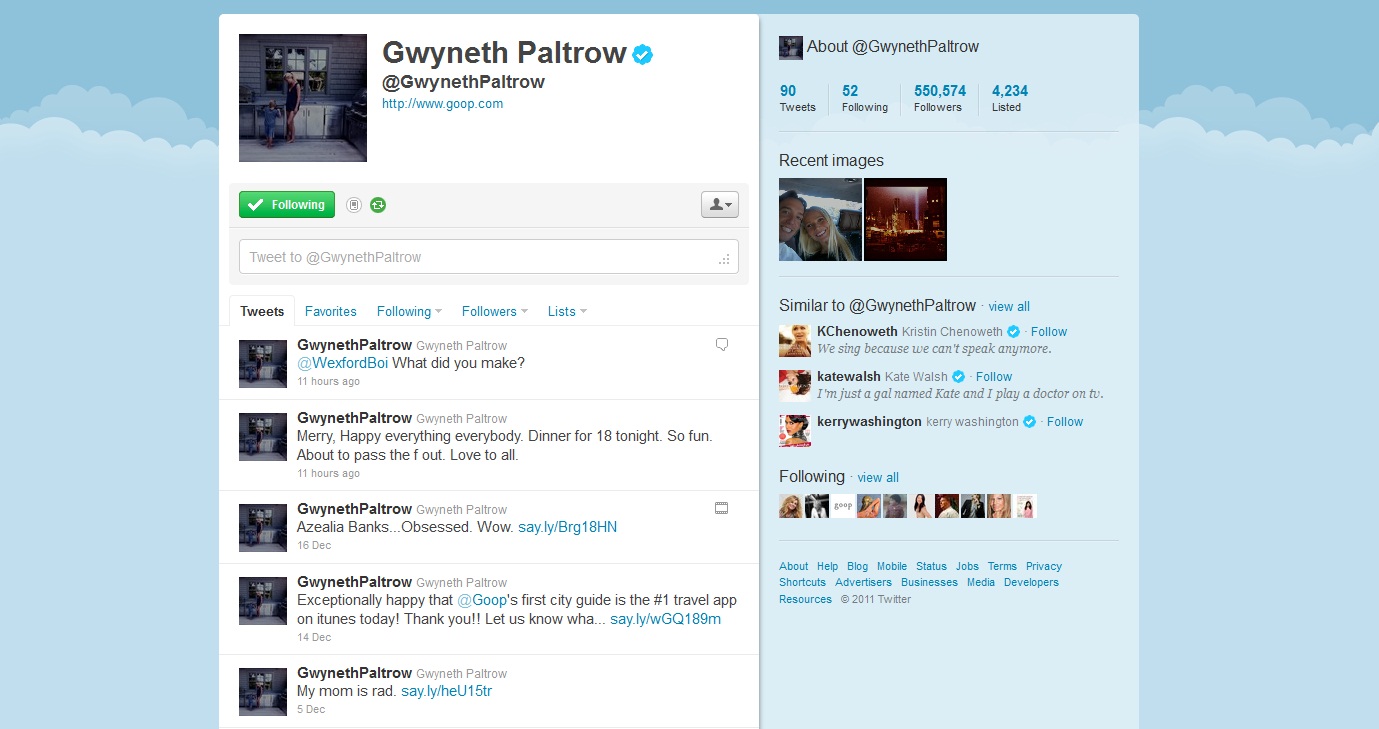Viewport: 1379px width, 729px height.
Task: Click the Tweet to @GwynethPaltrow text box
Action: pos(489,257)
